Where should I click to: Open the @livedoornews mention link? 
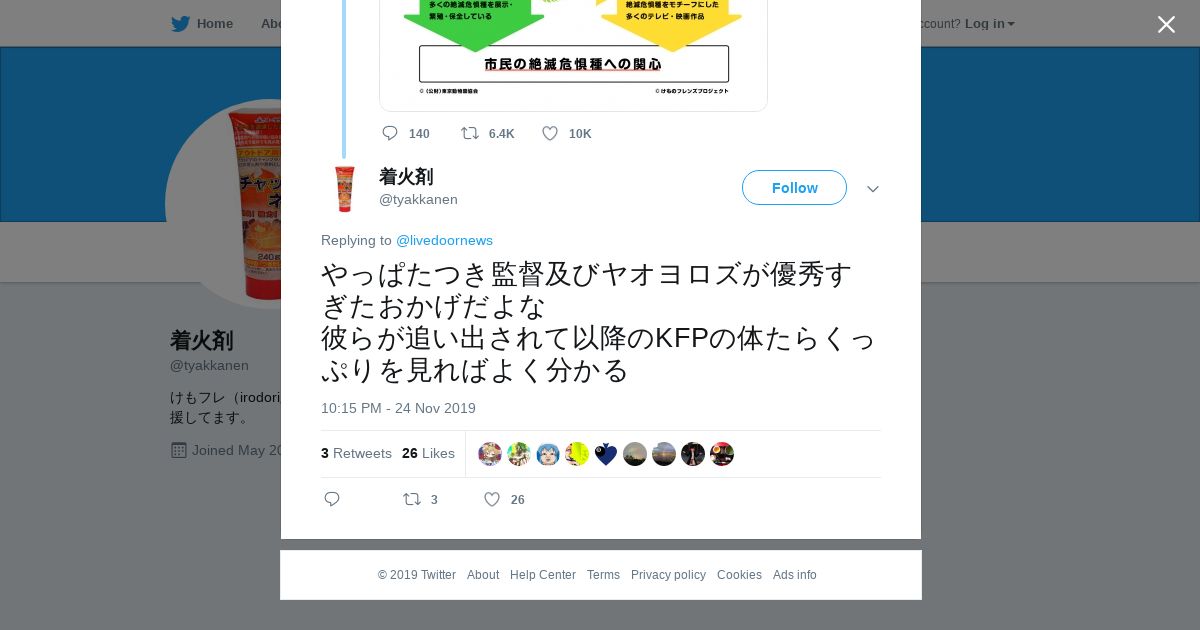pyautogui.click(x=444, y=240)
